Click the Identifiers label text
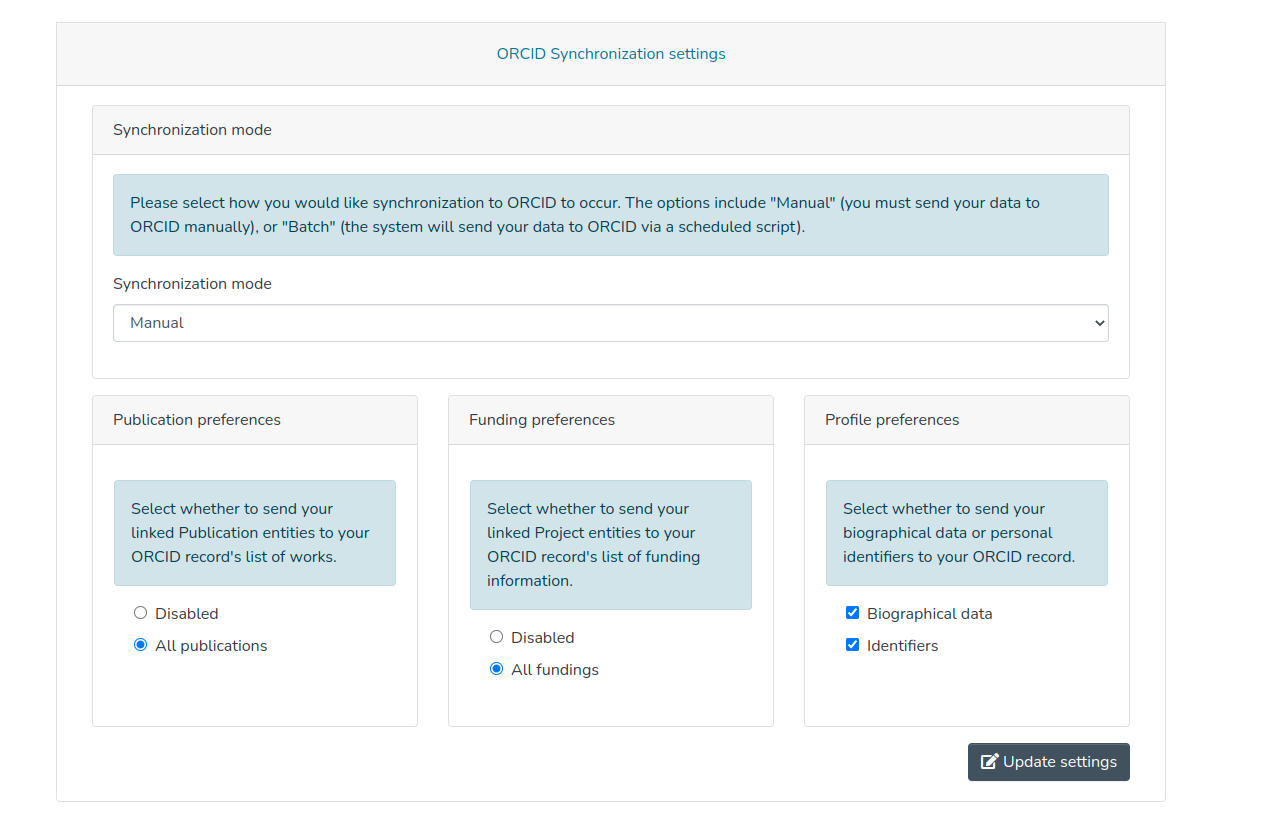Image resolution: width=1284 pixels, height=838 pixels. [x=903, y=646]
